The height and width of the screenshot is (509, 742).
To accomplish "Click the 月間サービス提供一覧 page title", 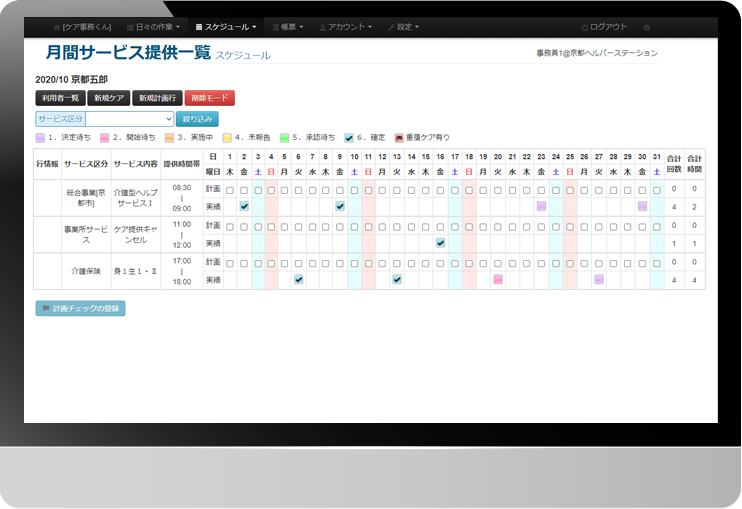I will click(x=128, y=52).
